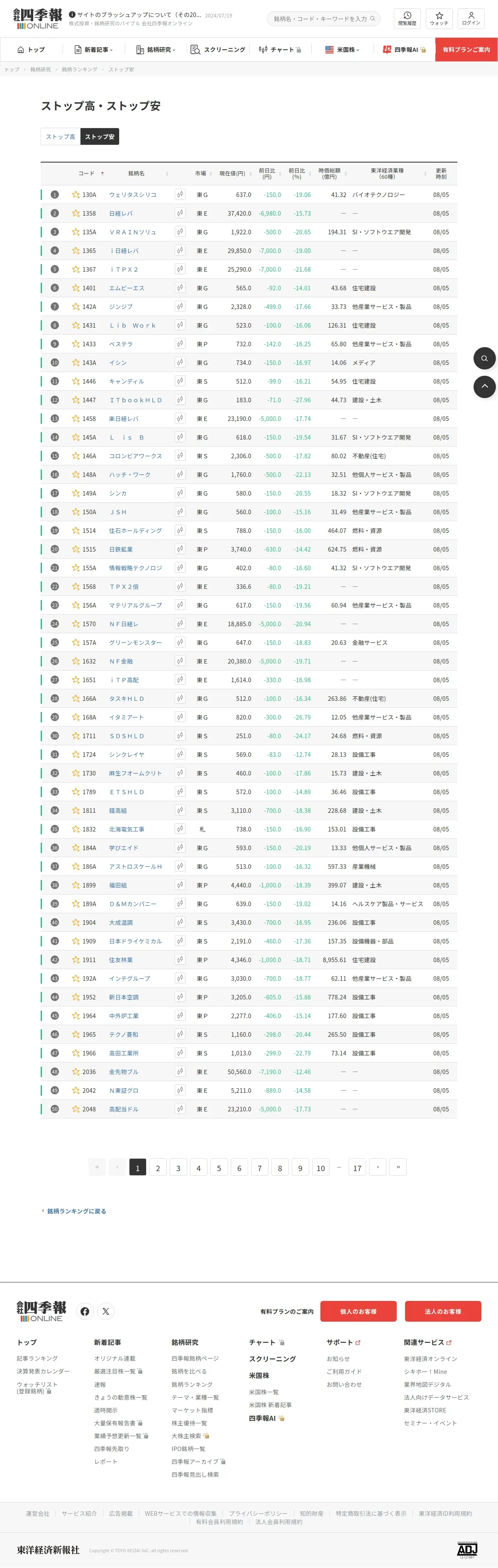Open chart icon for 2036 金先物ブル
This screenshot has height=1568, width=498.
(180, 1071)
